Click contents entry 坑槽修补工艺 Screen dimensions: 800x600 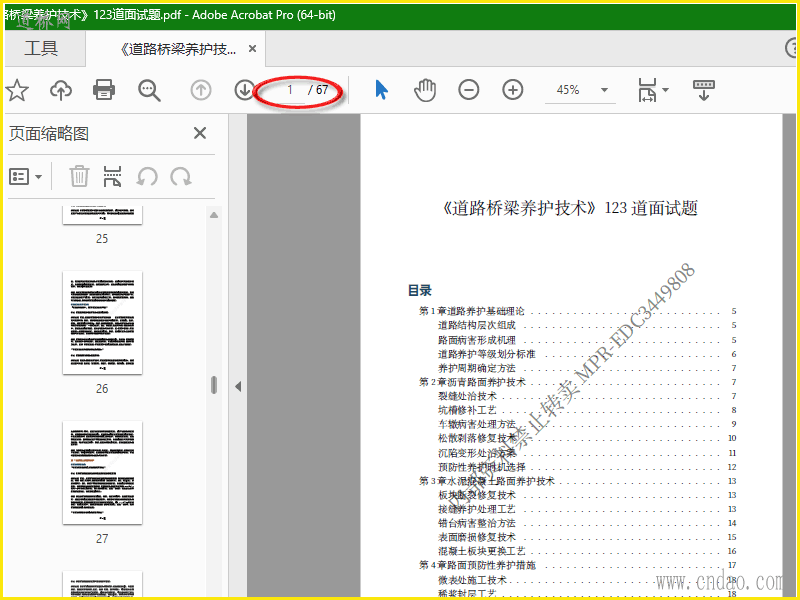point(467,410)
